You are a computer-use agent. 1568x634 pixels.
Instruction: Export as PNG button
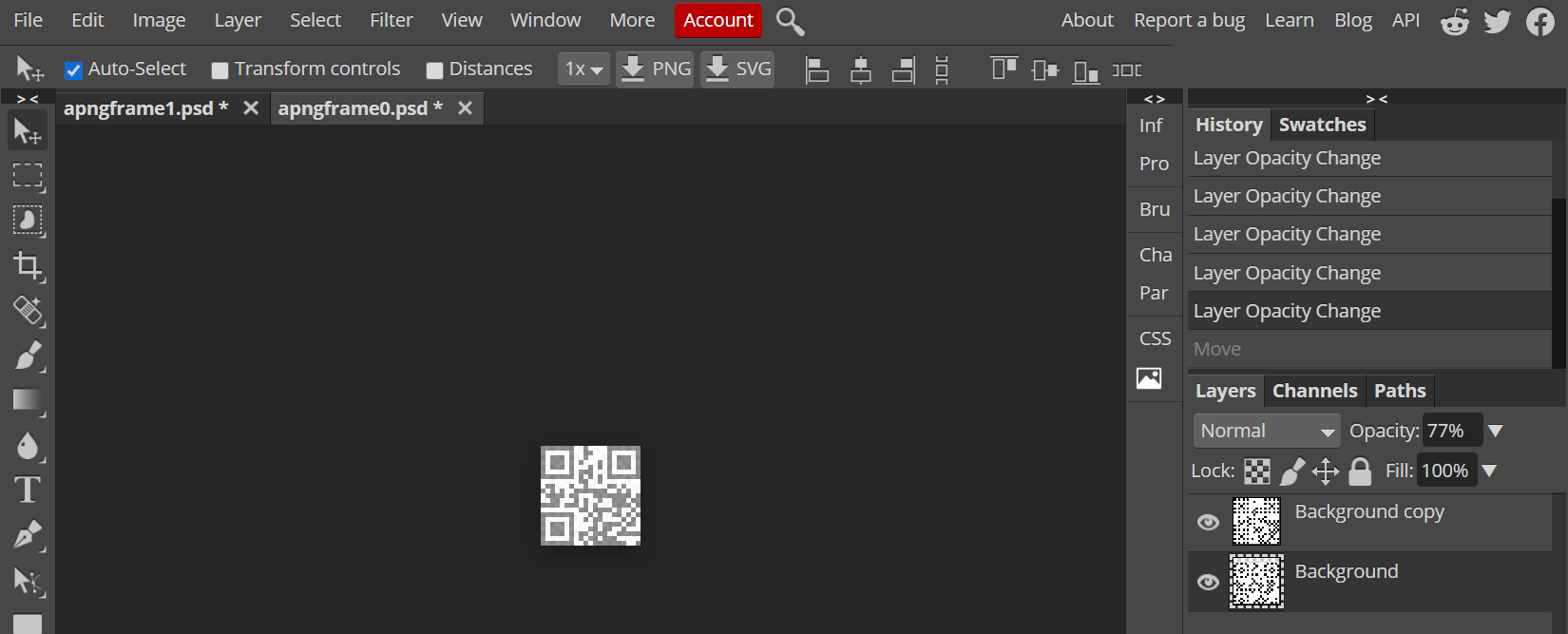coord(655,69)
